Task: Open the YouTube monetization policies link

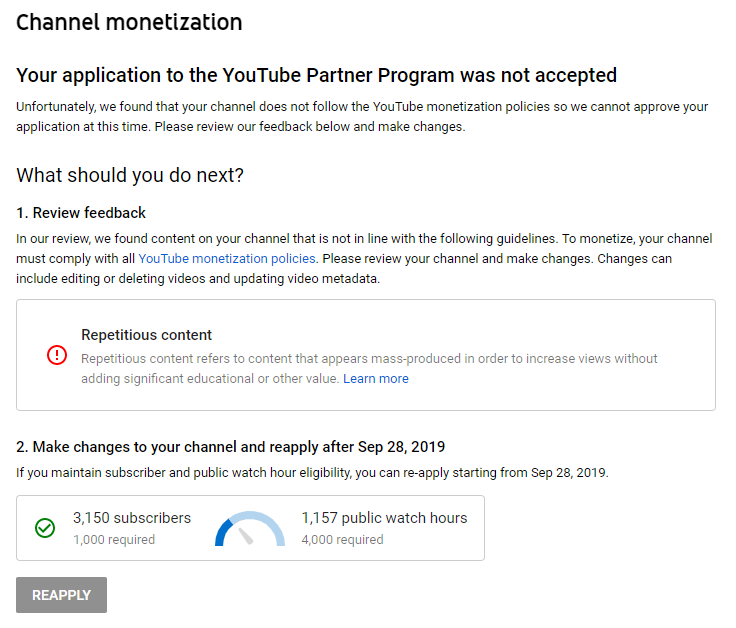Action: [227, 259]
